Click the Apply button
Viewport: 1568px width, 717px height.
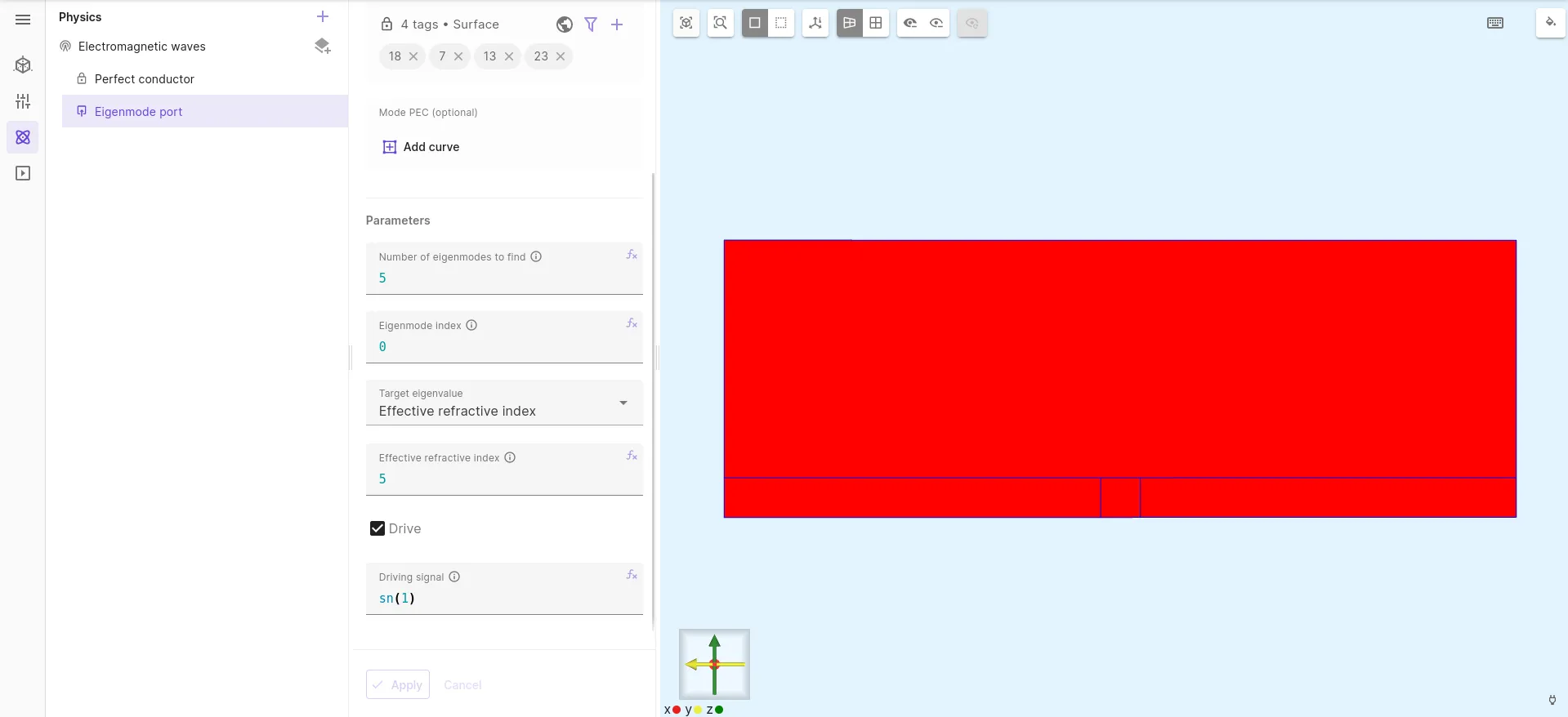(x=398, y=684)
